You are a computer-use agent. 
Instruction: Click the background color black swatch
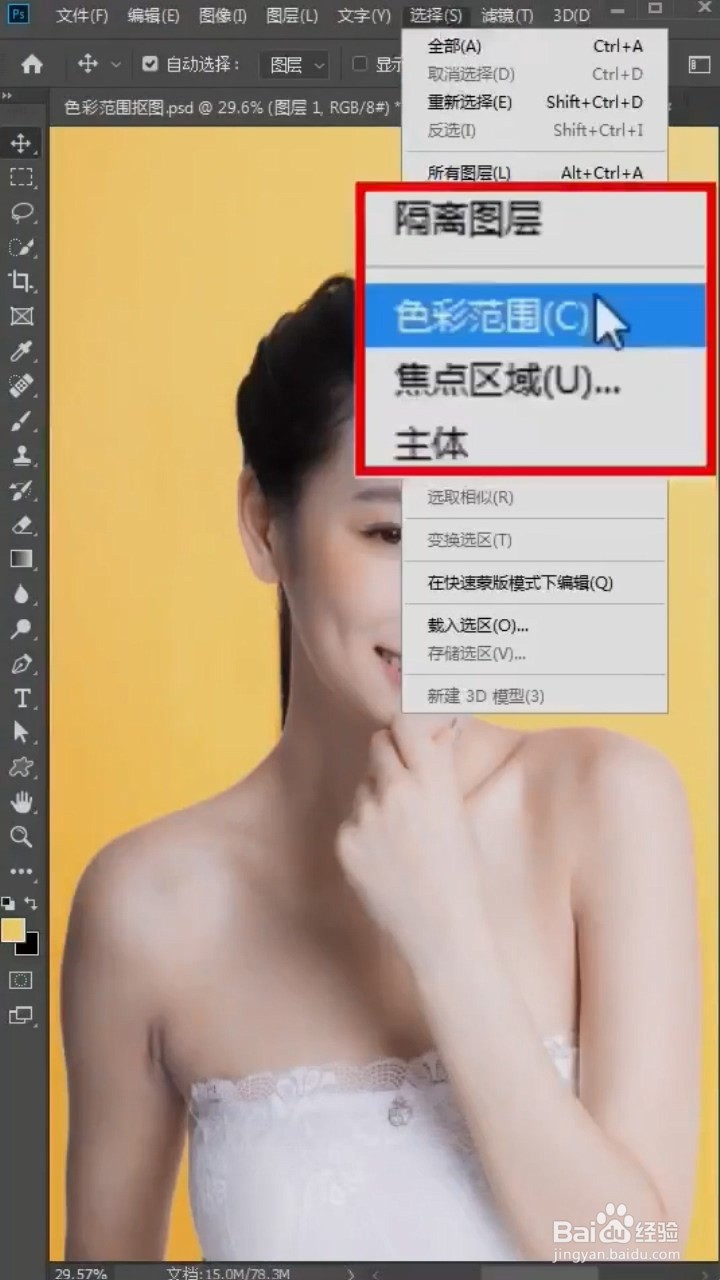31,946
